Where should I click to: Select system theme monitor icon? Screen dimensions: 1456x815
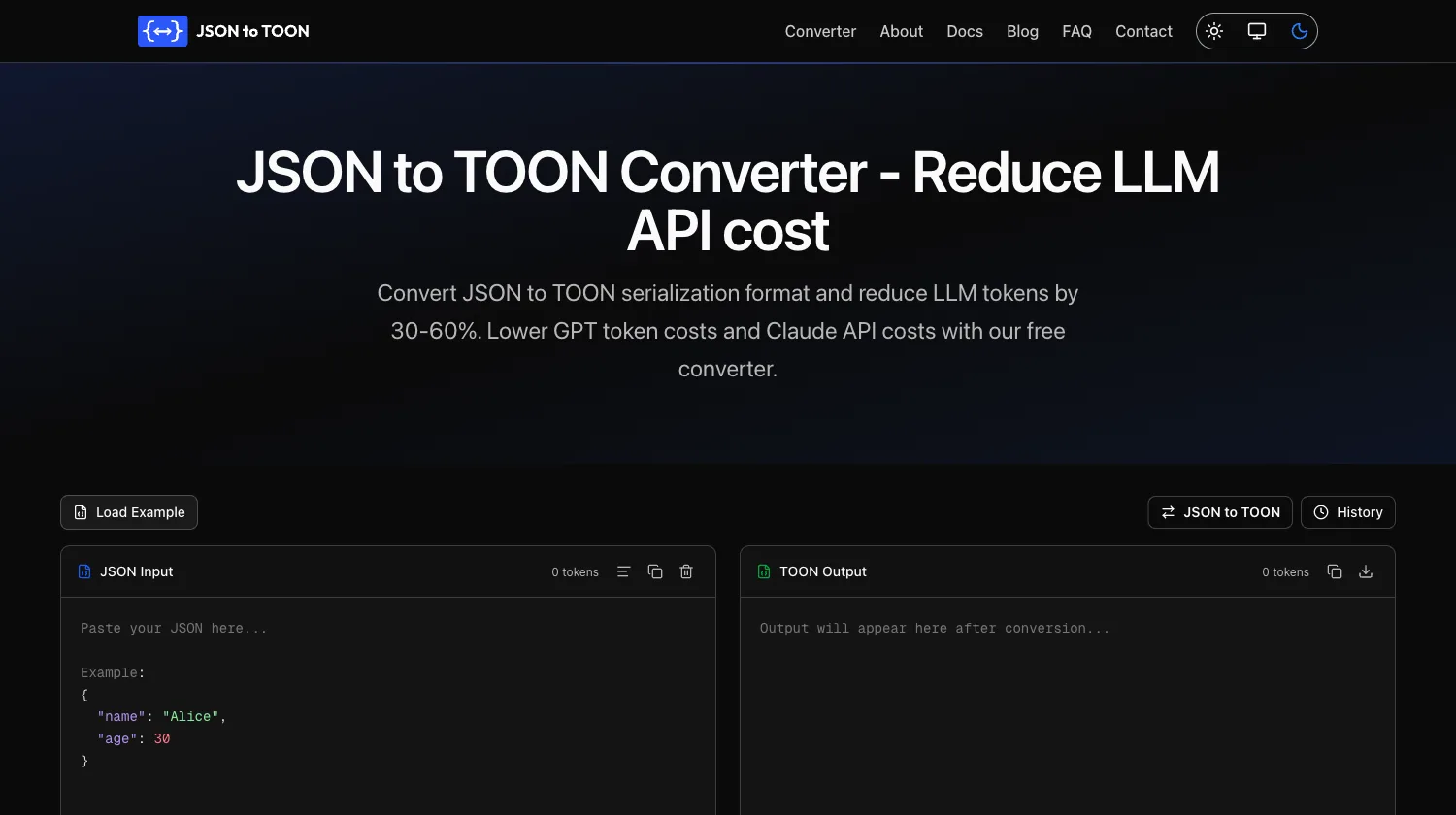click(x=1257, y=31)
